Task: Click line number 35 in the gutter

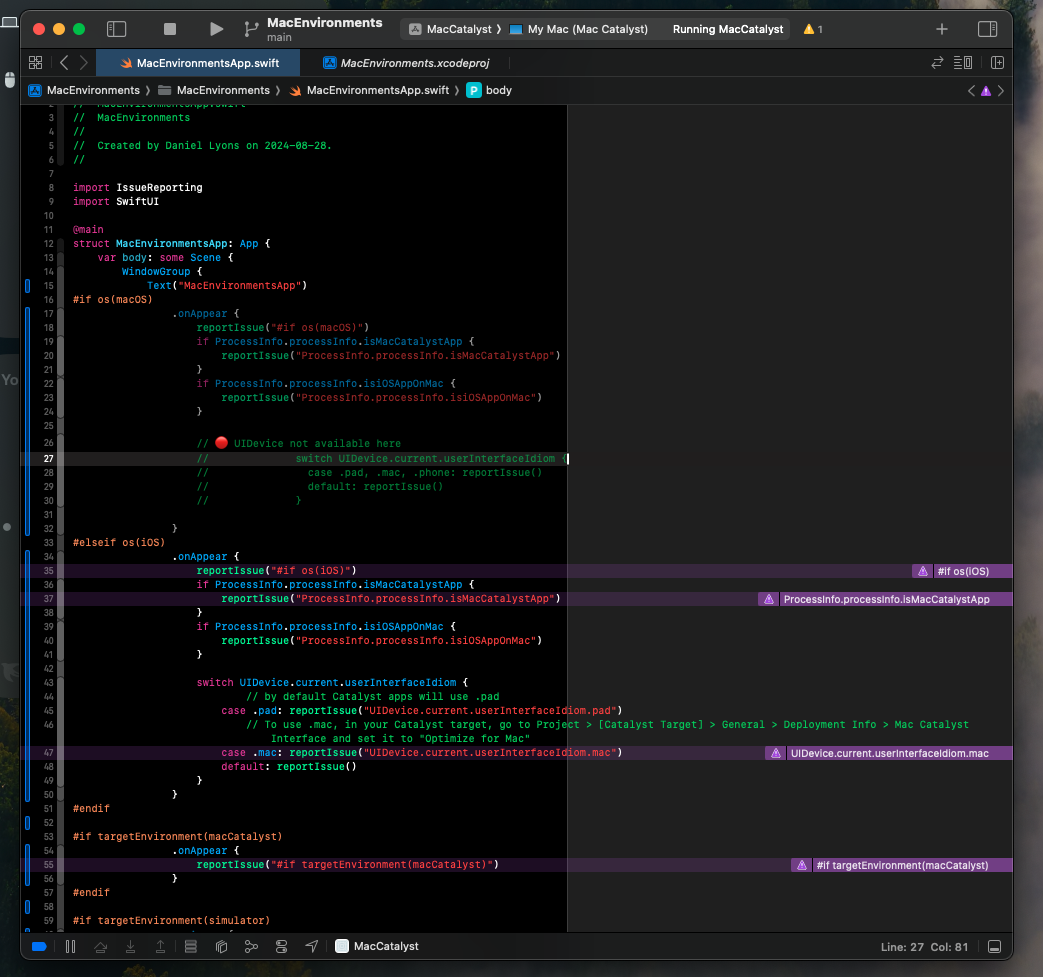Action: coord(49,571)
